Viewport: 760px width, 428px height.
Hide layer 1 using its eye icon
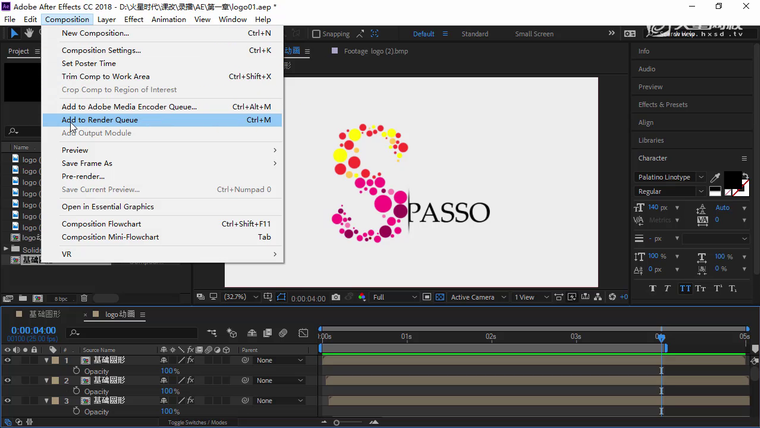pyautogui.click(x=7, y=360)
